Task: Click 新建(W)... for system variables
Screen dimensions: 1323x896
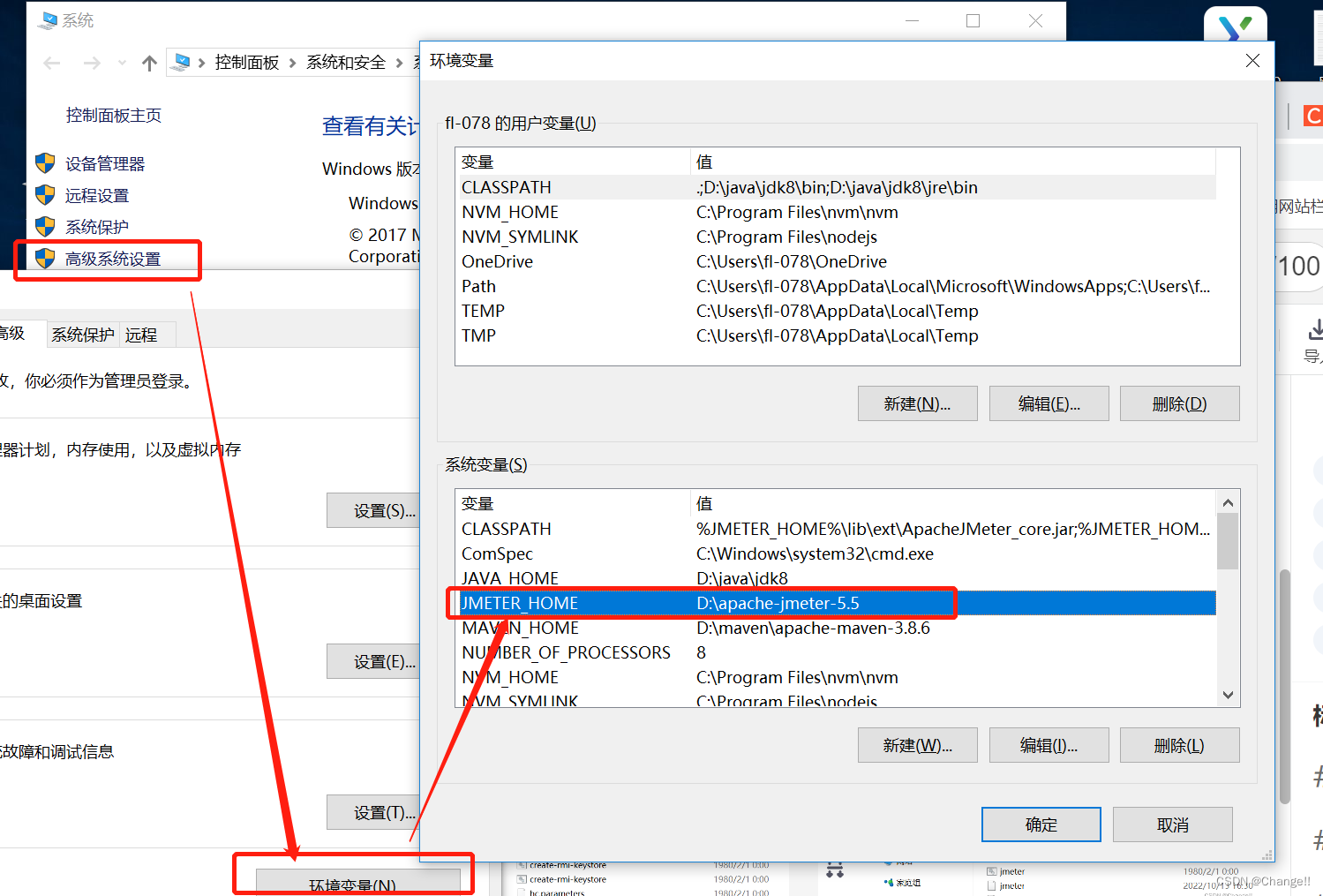Action: (917, 745)
